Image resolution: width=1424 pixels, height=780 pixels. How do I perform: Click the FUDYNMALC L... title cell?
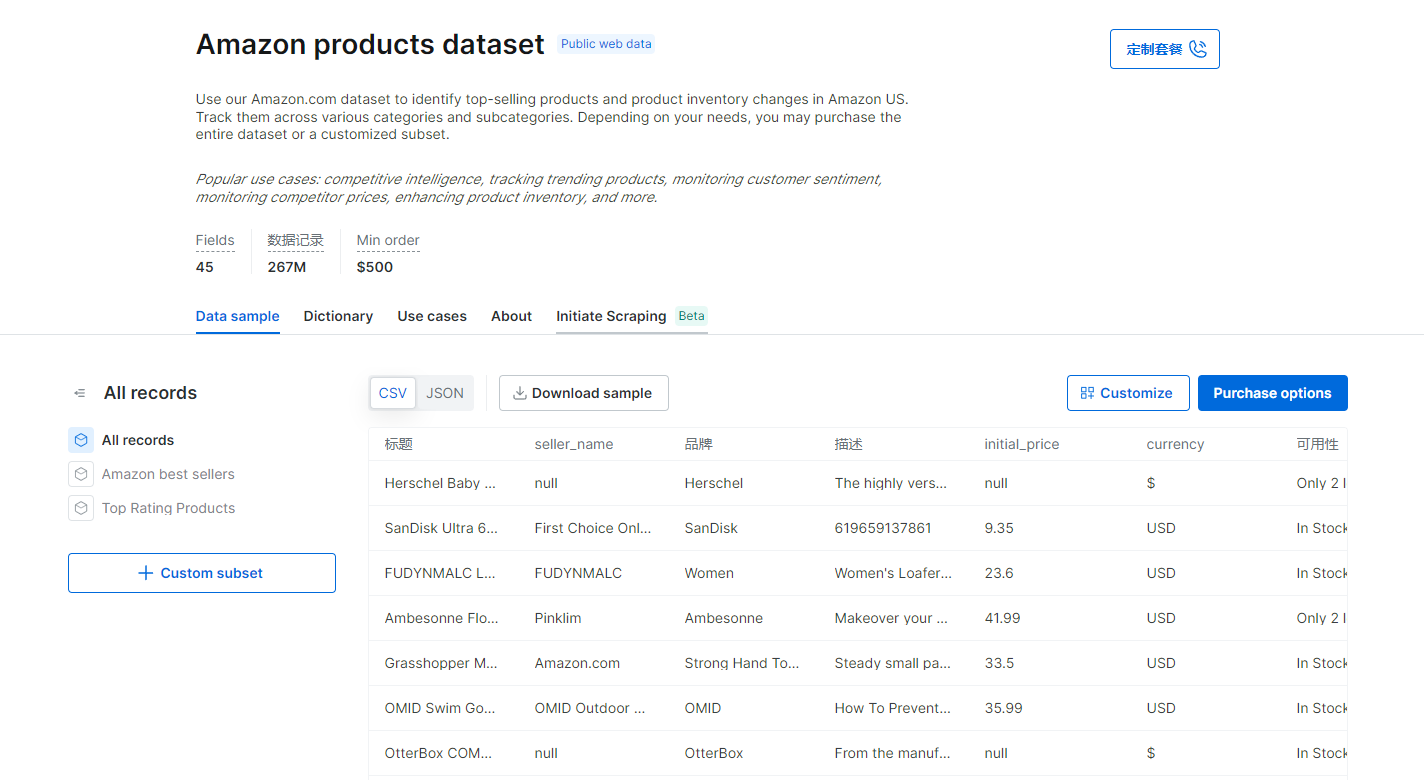point(440,573)
